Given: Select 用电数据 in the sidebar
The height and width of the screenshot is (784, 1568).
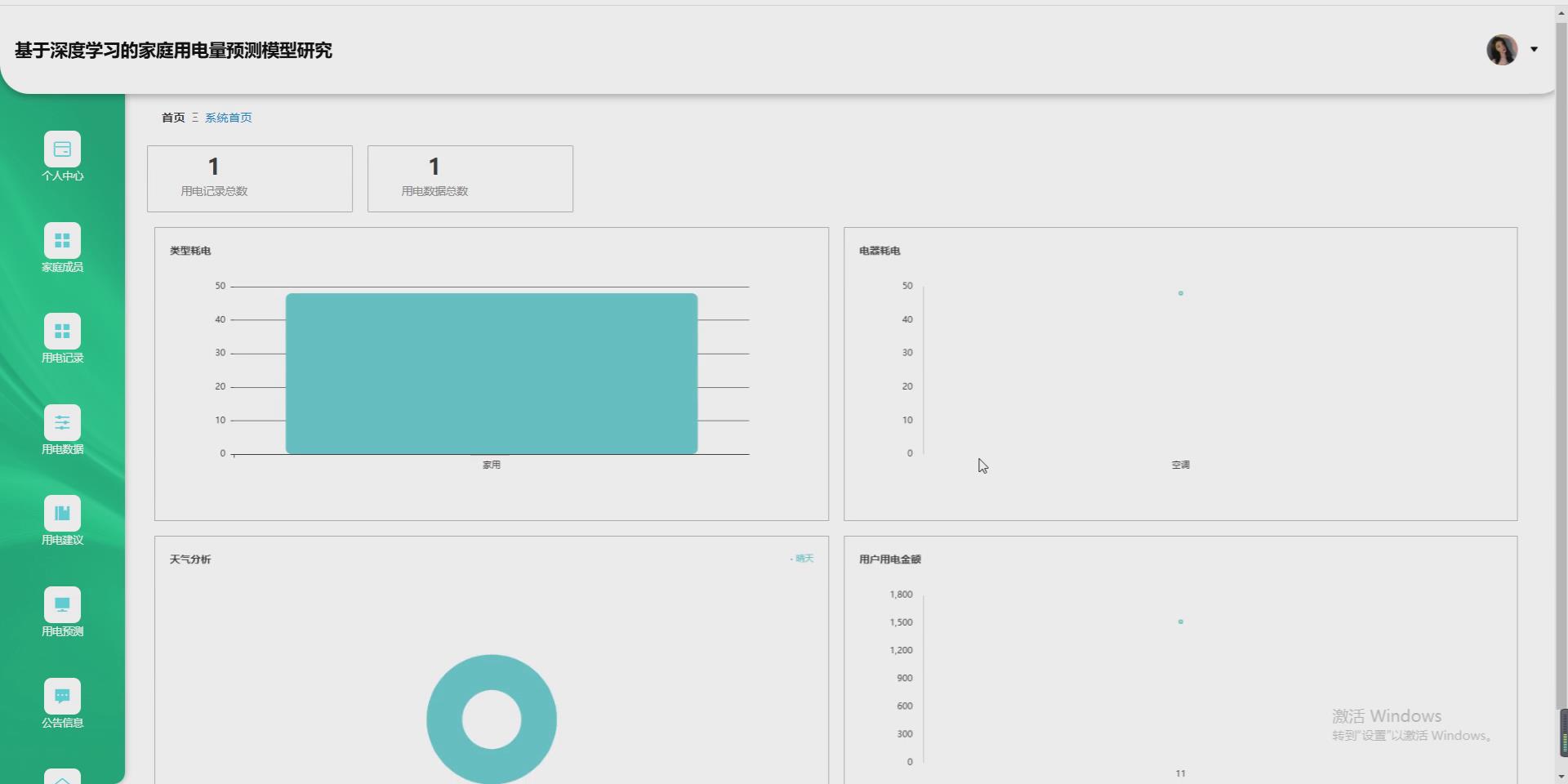Looking at the screenshot, I should 62,430.
